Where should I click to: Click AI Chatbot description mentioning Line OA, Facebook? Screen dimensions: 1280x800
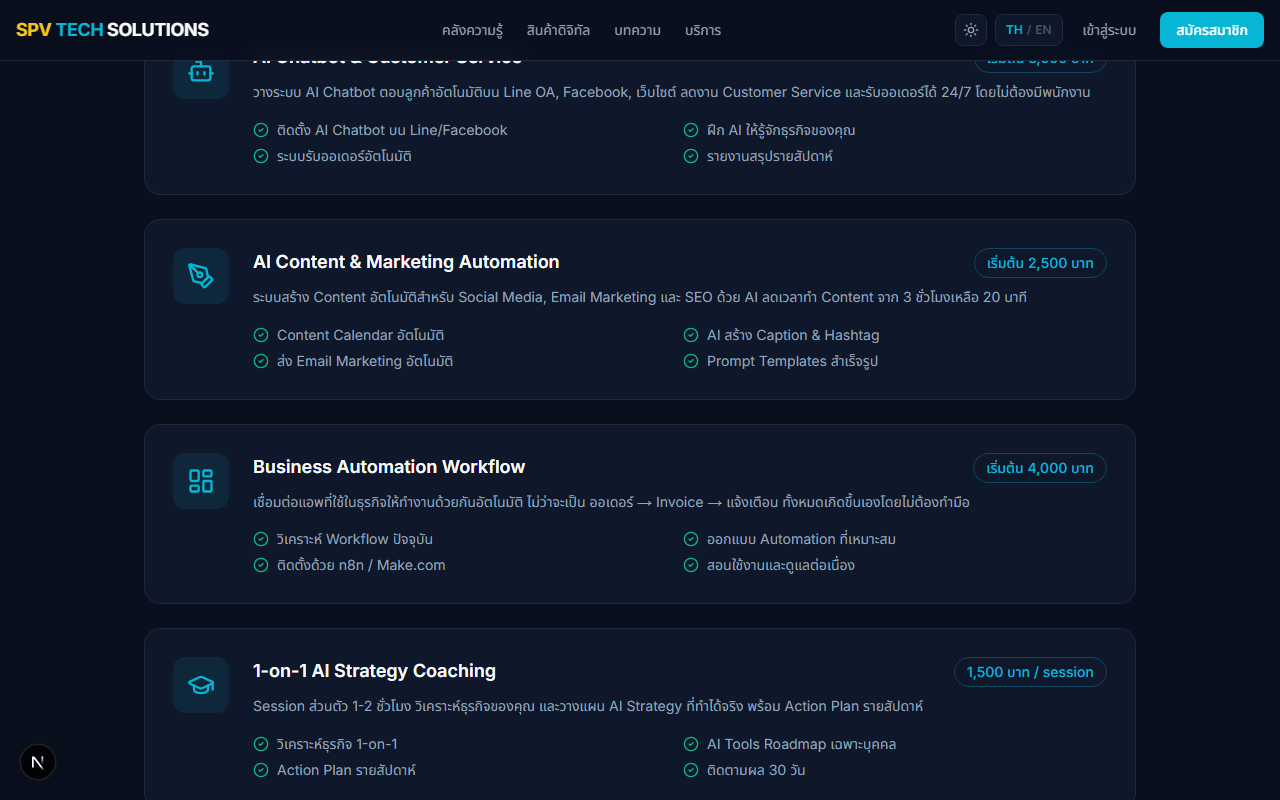tap(671, 92)
